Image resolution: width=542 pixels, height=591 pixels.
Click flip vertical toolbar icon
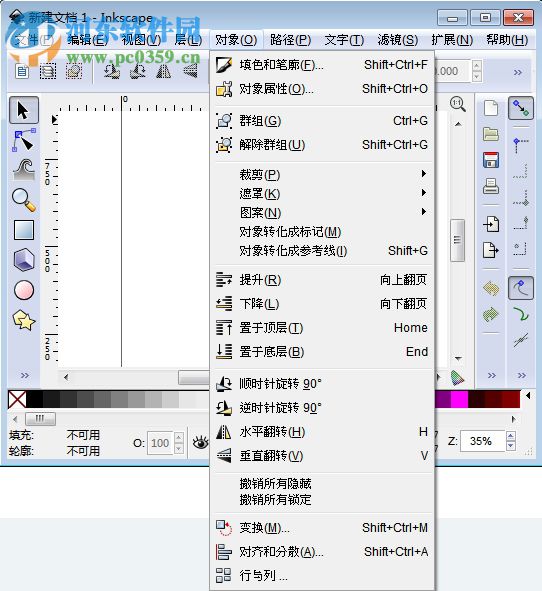pos(190,71)
